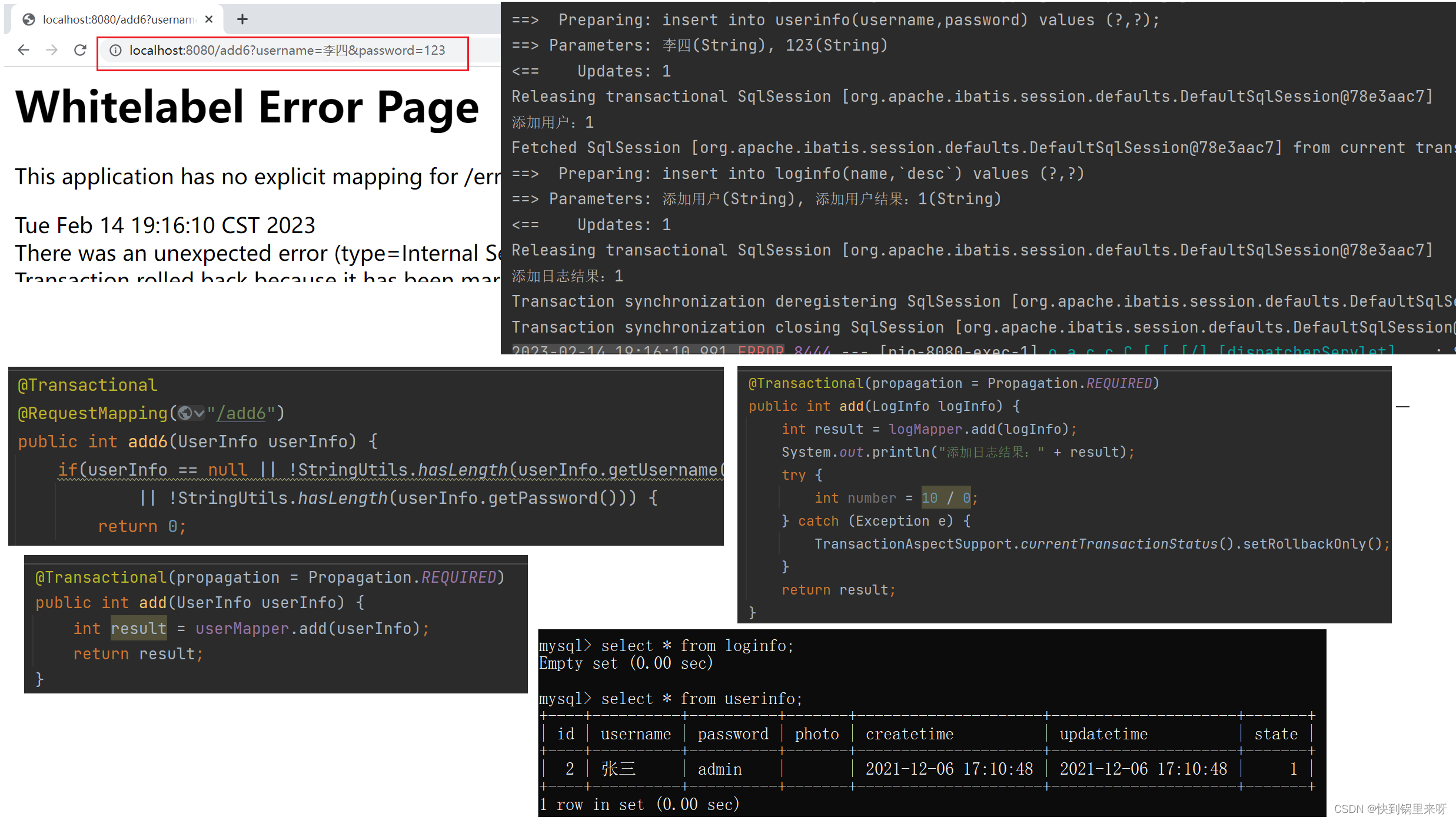1456x820 pixels.
Task: Click "select * from userinfo;" mysql command
Action: tap(702, 699)
